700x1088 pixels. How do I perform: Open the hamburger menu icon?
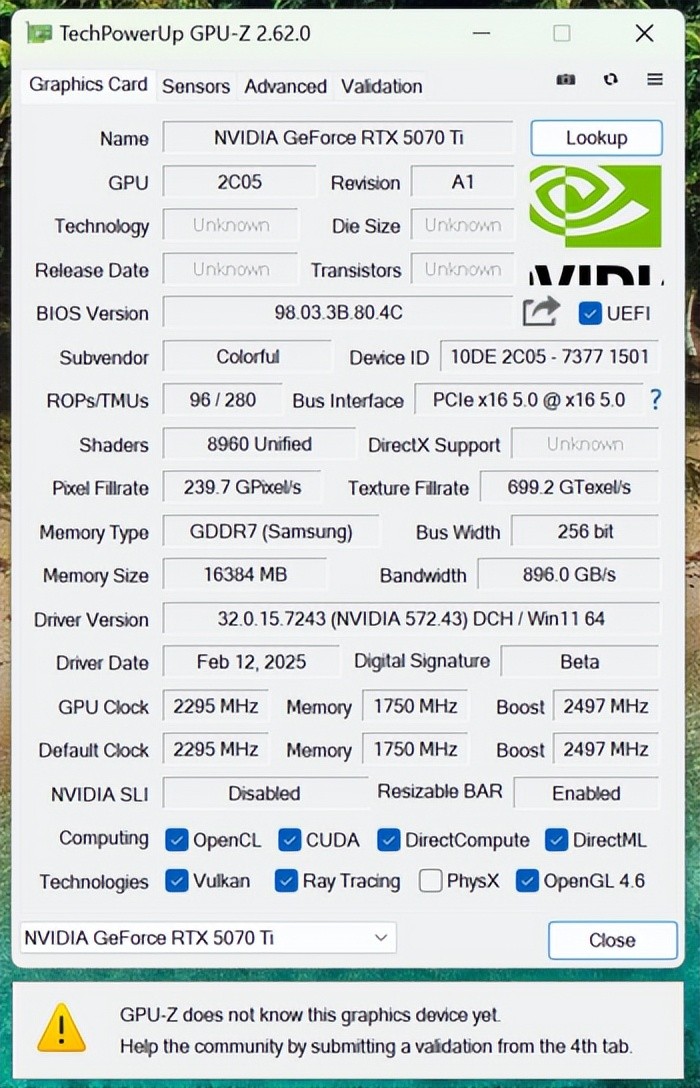(x=655, y=80)
